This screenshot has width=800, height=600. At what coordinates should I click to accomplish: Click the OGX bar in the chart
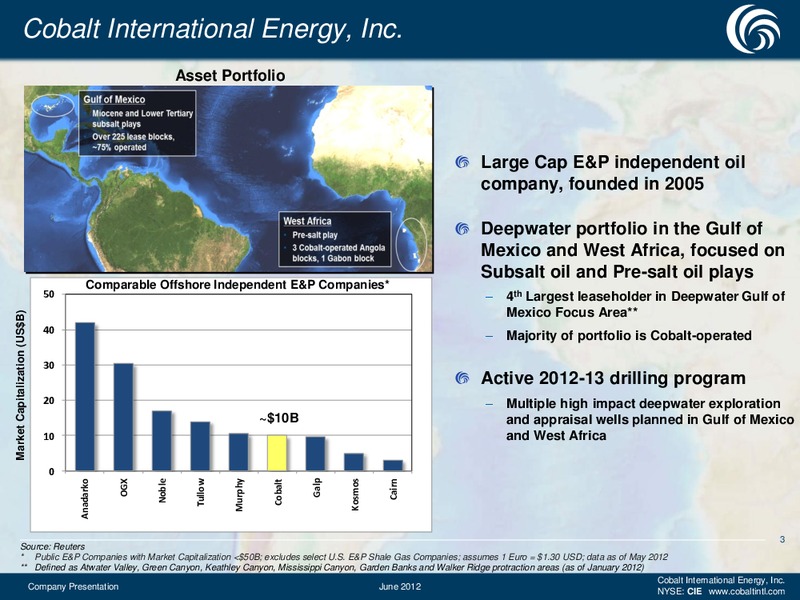123,417
